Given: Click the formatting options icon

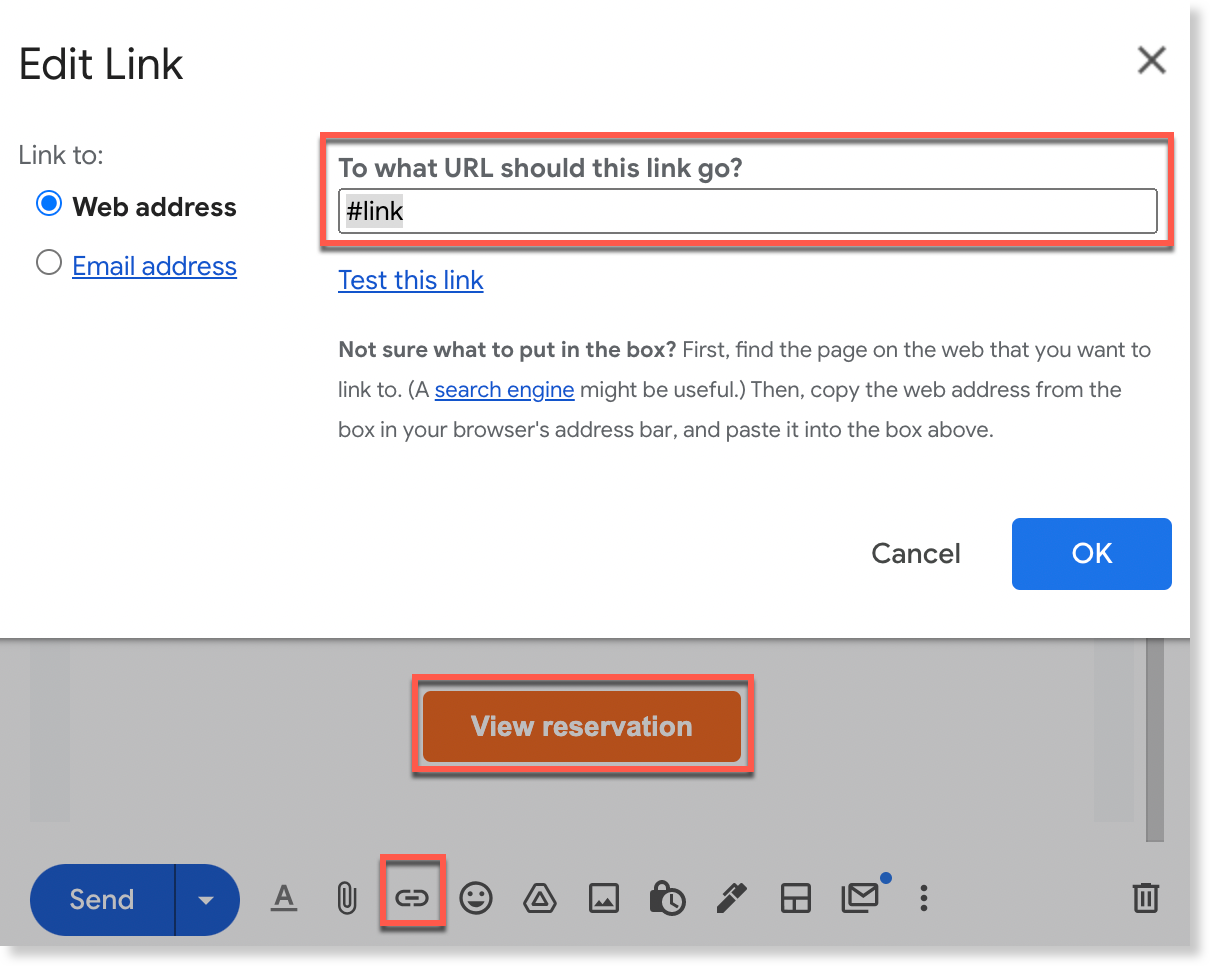Looking at the screenshot, I should point(285,898).
